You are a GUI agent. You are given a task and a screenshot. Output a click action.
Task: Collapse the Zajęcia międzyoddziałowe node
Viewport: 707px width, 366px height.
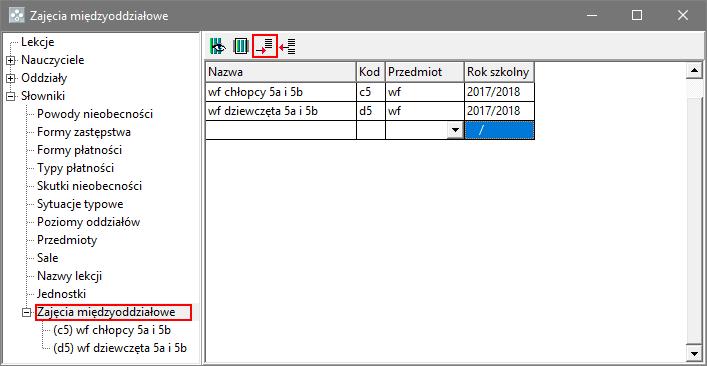tap(27, 312)
